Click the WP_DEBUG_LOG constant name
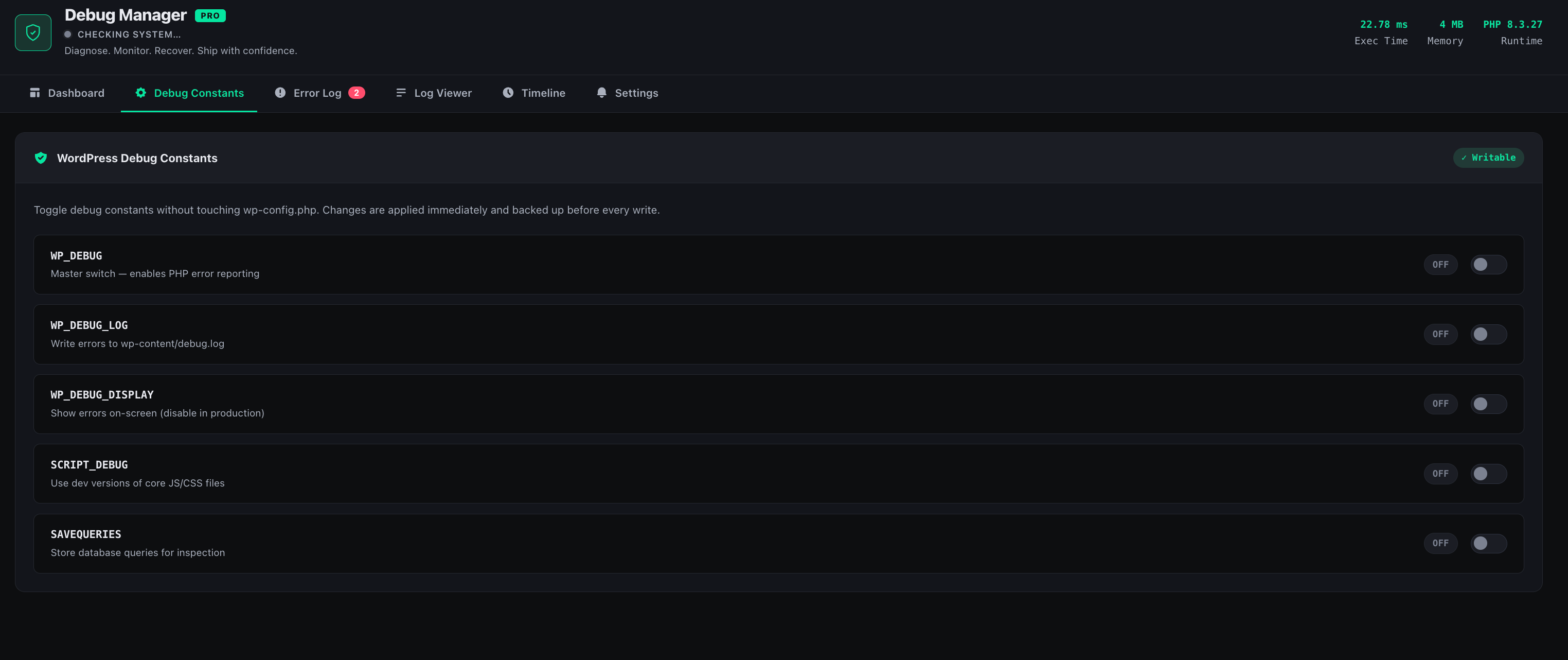The width and height of the screenshot is (1568, 660). (89, 325)
